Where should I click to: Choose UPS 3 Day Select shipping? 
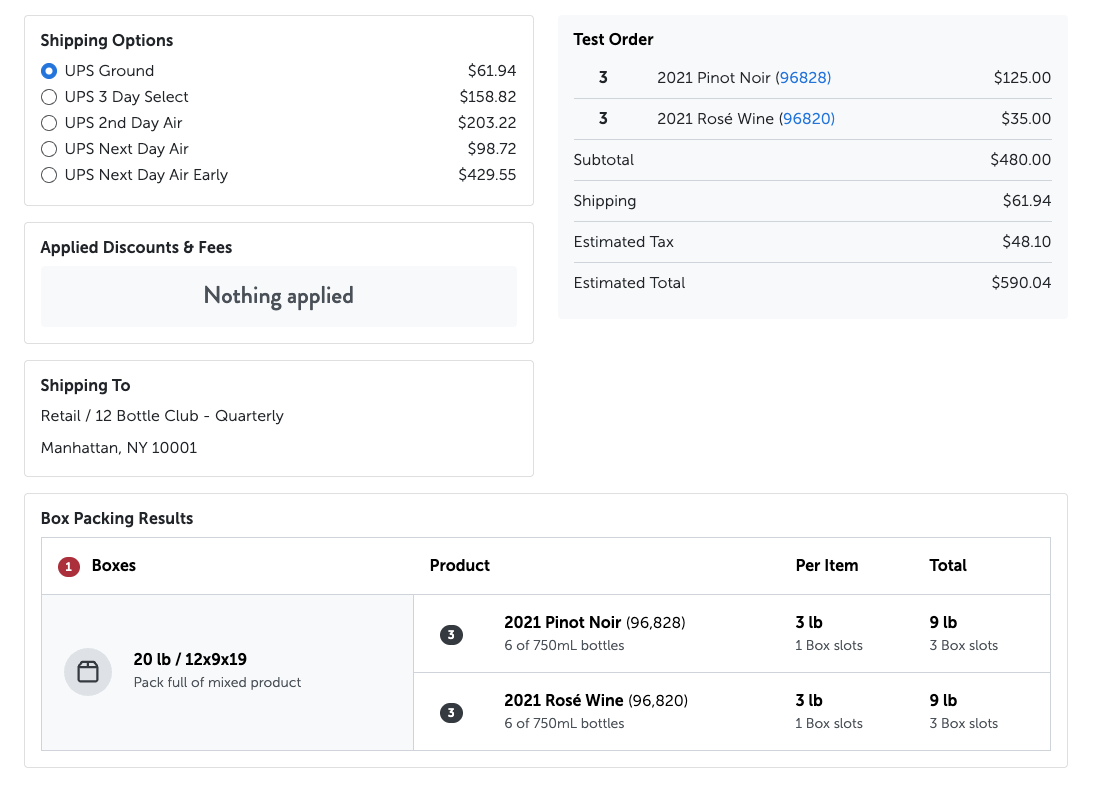tap(49, 97)
